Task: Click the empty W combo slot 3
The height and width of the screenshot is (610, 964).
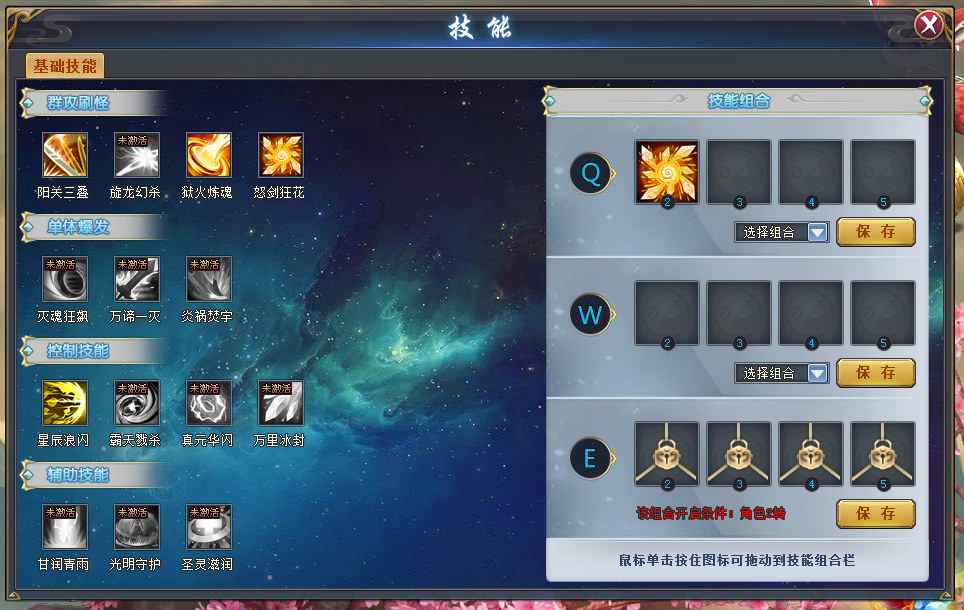Action: tap(739, 314)
